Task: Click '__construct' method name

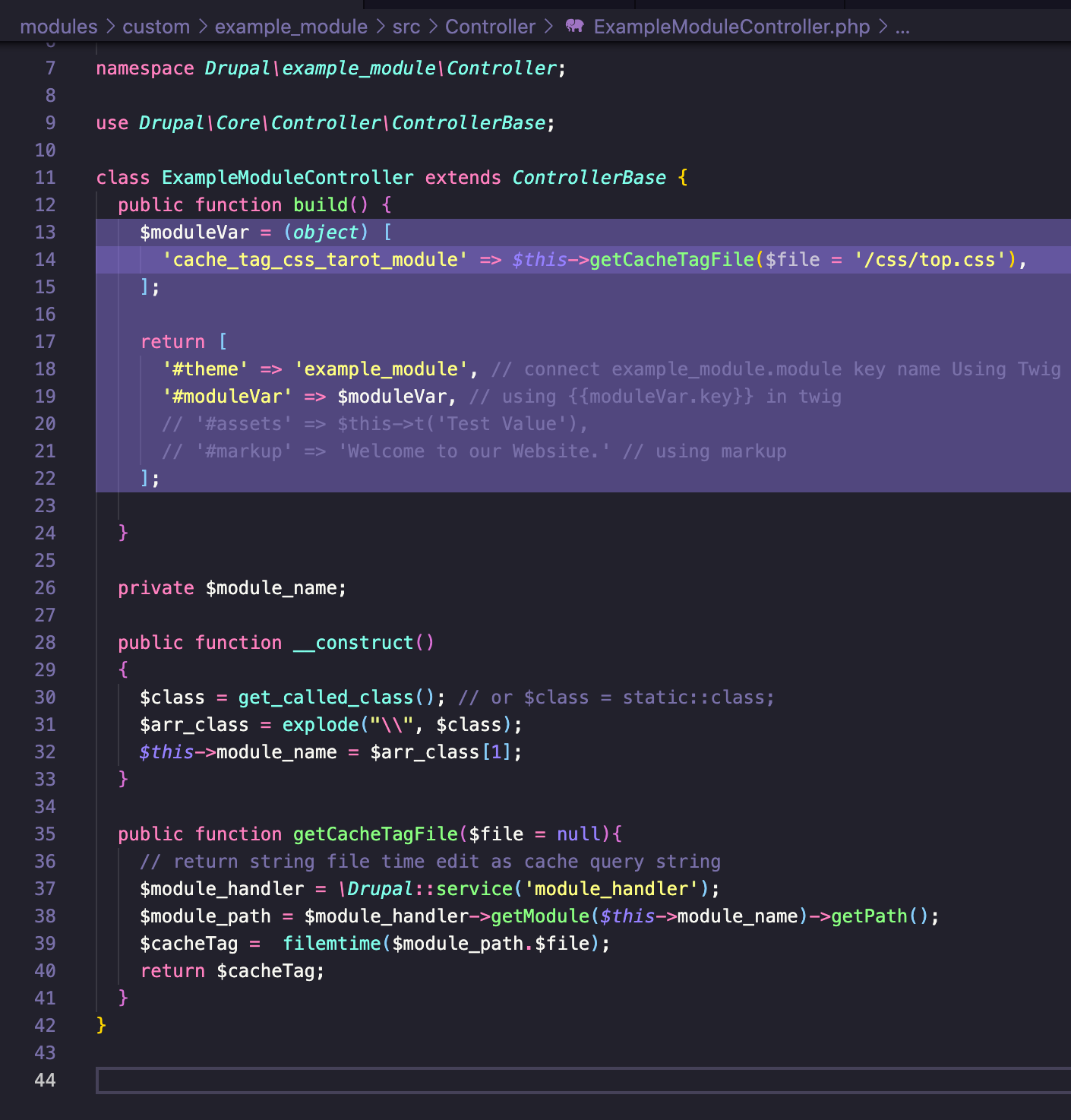Action: click(x=353, y=643)
